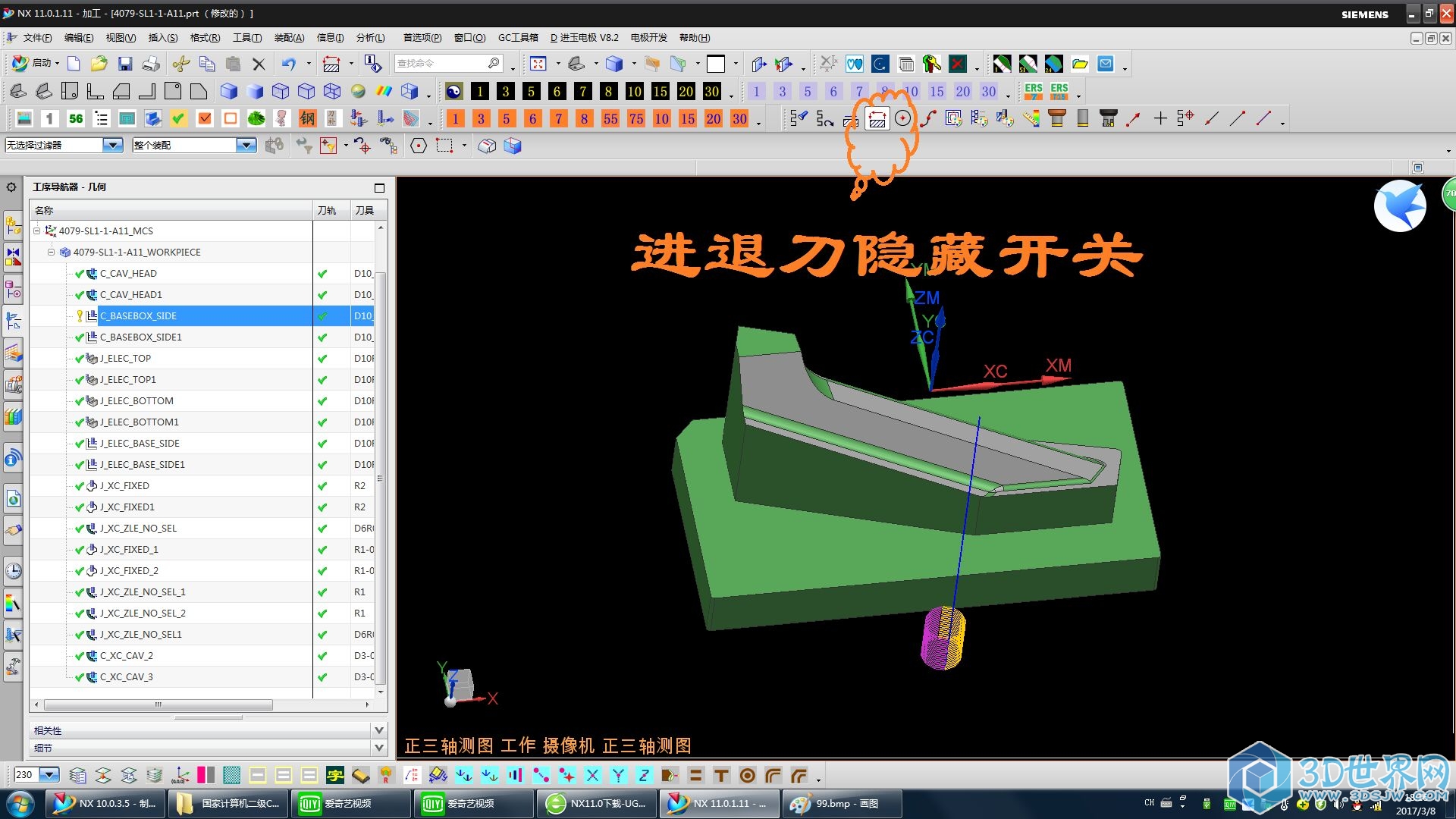
Task: Select the C_BASEBOX_SIDE operation row
Action: (202, 316)
